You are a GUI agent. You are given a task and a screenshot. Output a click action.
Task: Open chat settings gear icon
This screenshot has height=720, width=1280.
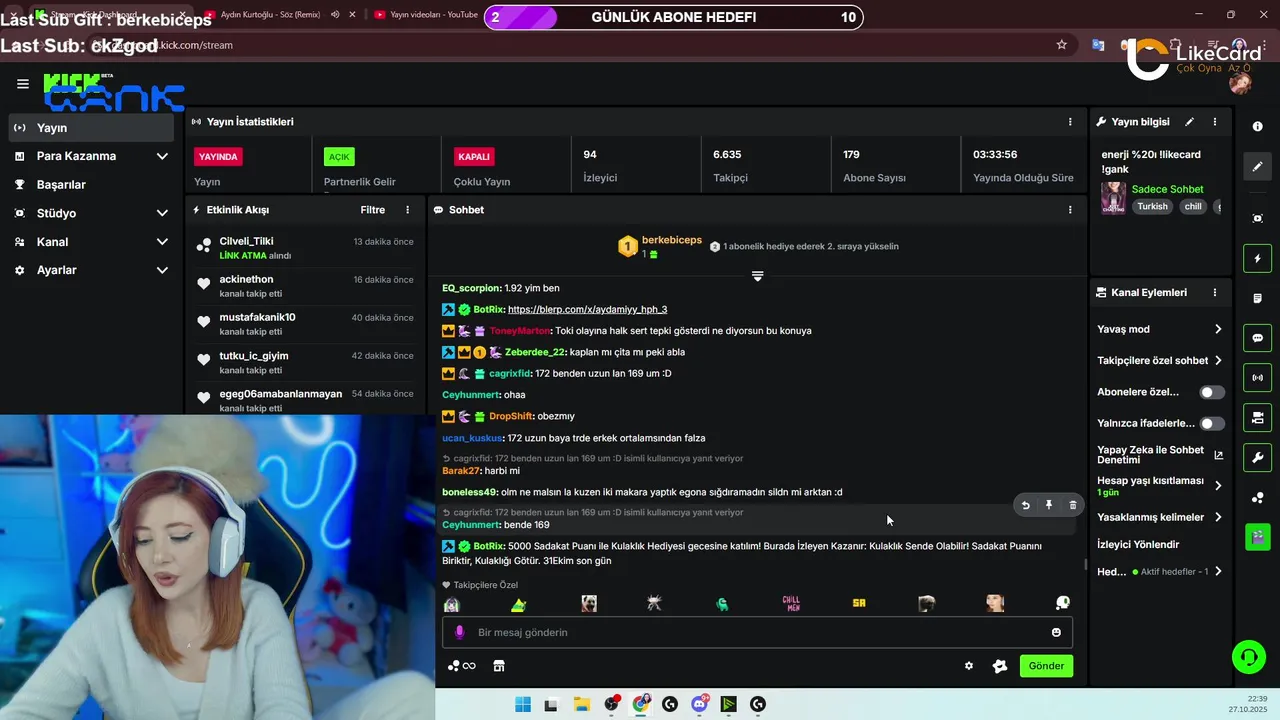pos(968,666)
